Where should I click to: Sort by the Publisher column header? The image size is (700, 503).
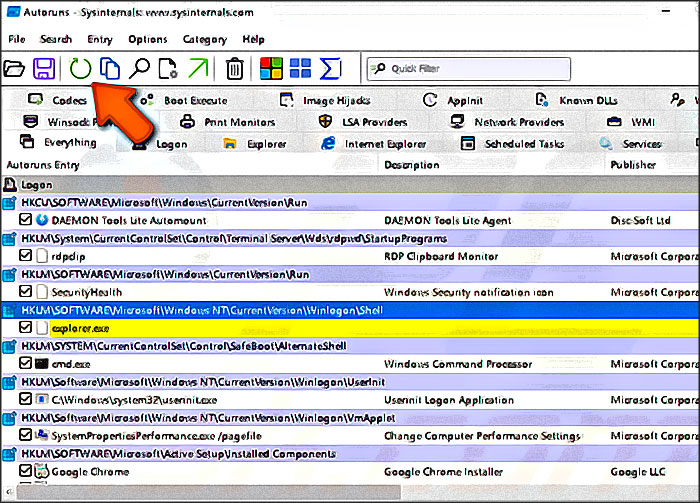coord(633,165)
